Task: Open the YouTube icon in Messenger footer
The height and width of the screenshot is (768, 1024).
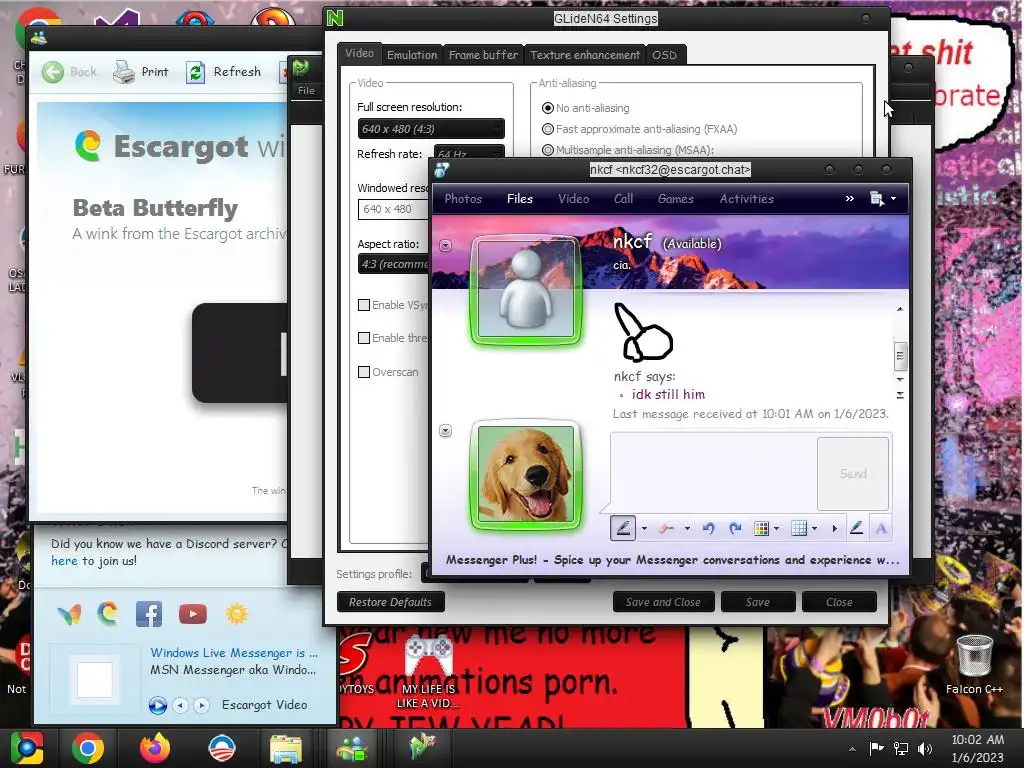Action: [193, 614]
